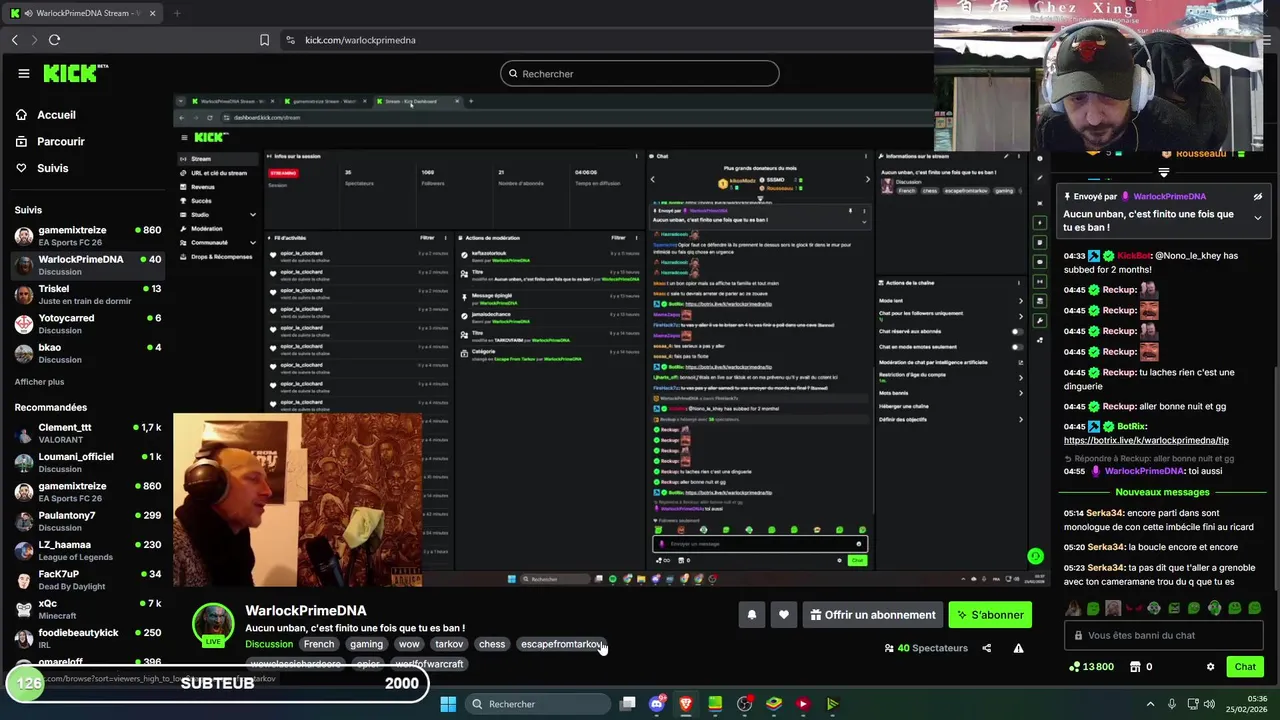This screenshot has height=720, width=1280.
Task: Open the botrix.live tip link in chat
Action: click(x=1146, y=440)
